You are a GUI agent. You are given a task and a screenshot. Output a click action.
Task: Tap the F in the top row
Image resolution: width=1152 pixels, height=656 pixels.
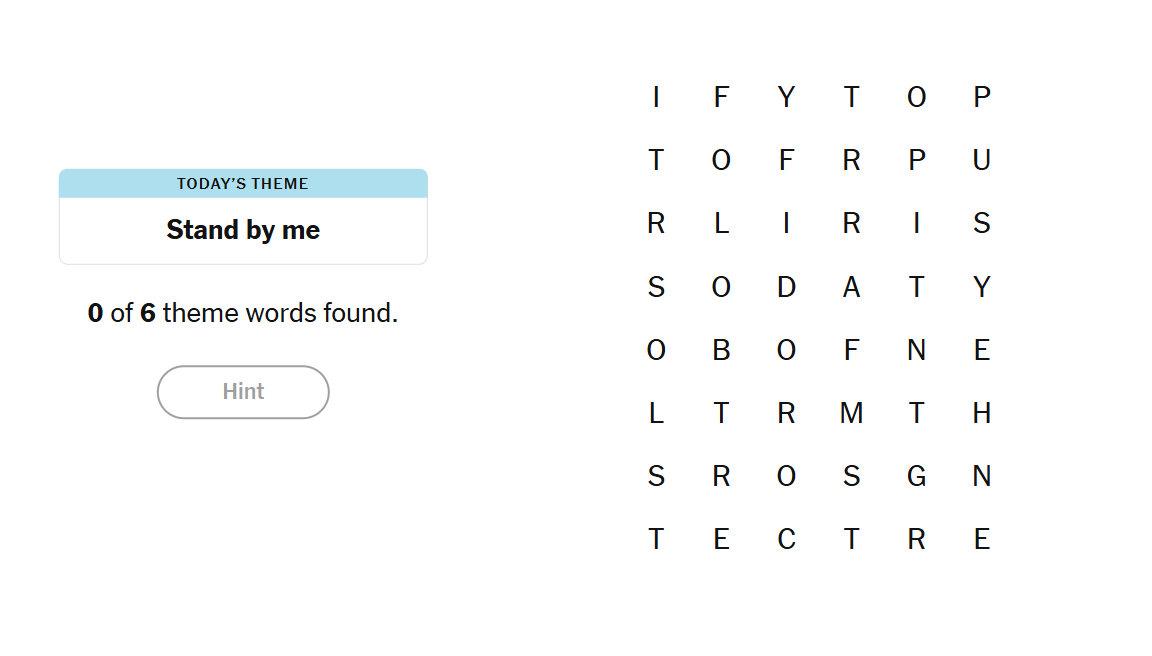click(x=721, y=97)
